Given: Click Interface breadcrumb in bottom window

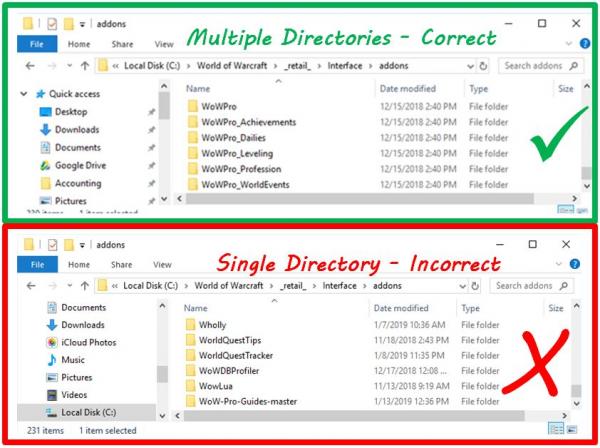Looking at the screenshot, I should pos(339,286).
